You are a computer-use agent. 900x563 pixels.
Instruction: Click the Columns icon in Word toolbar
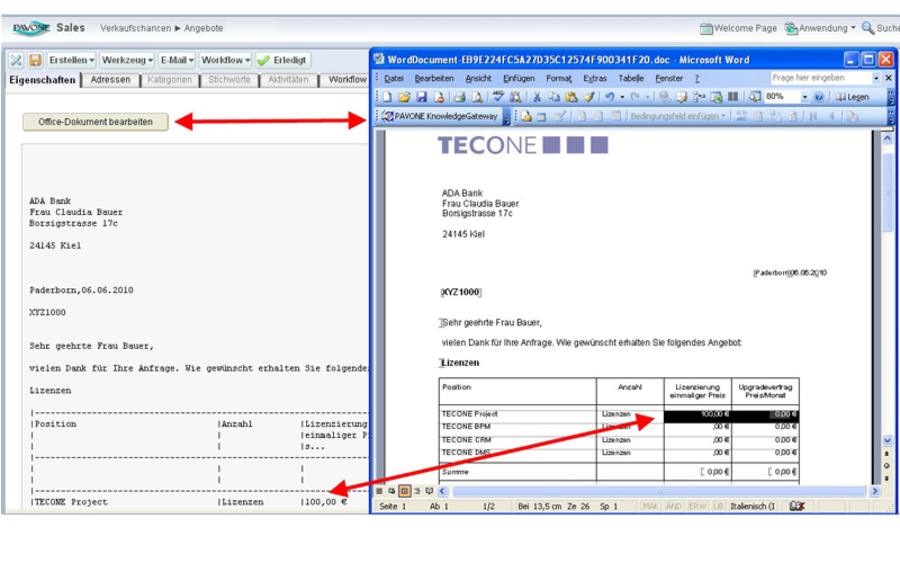coord(732,97)
